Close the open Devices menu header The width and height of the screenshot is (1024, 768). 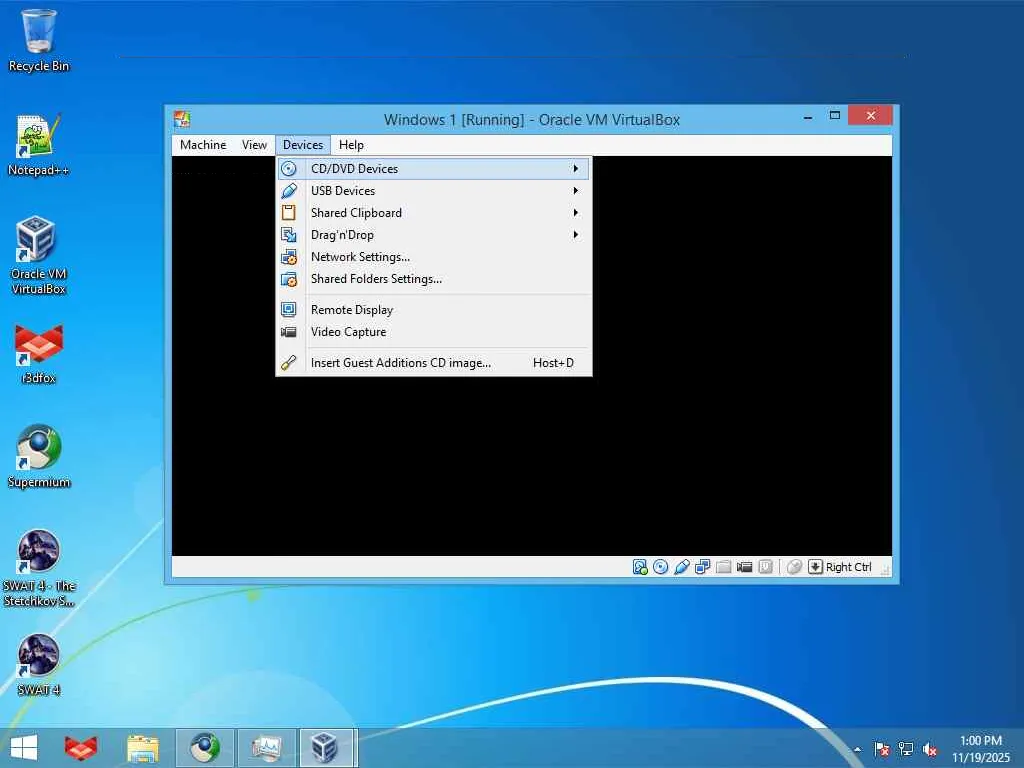pos(303,145)
